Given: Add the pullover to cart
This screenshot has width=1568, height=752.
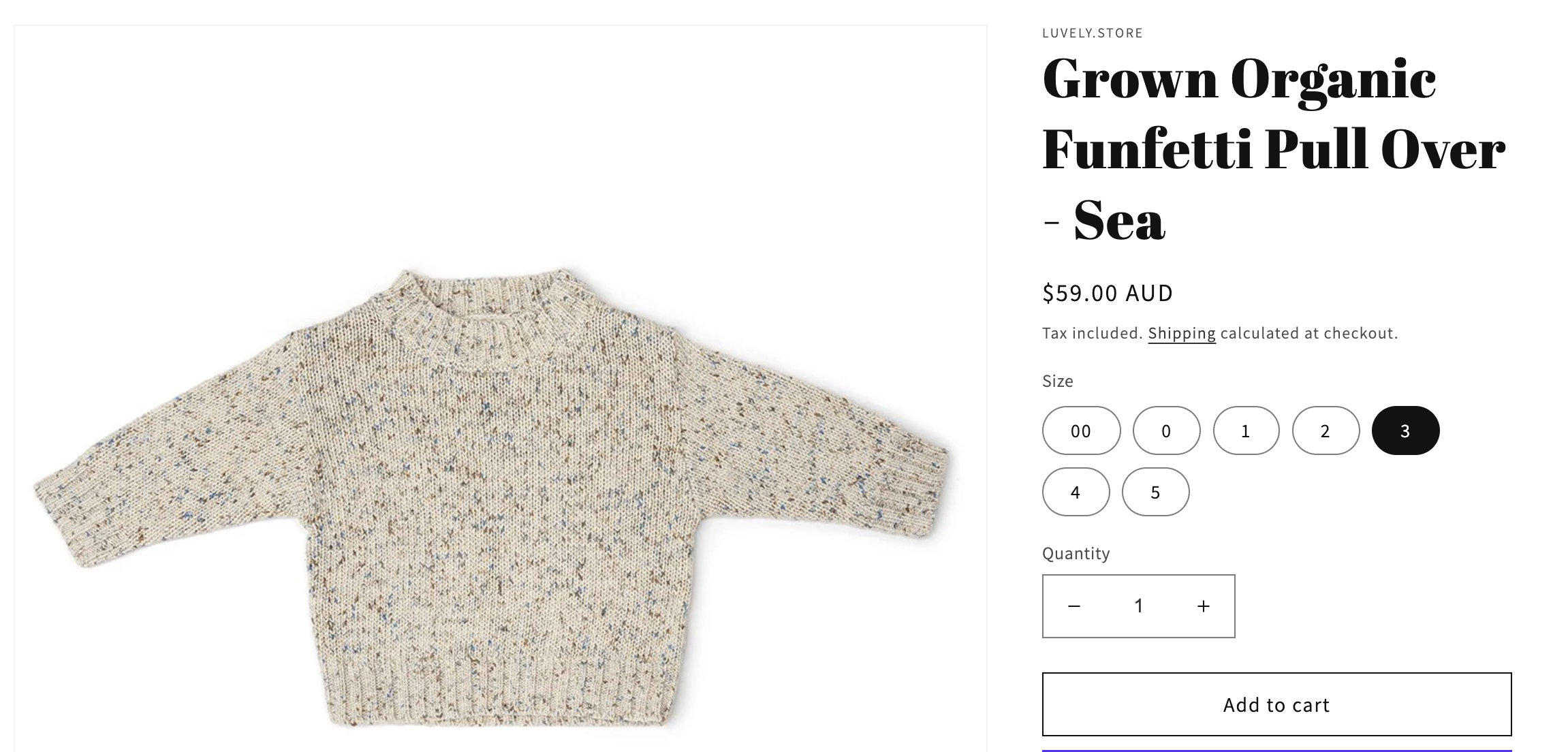Looking at the screenshot, I should click(1276, 704).
